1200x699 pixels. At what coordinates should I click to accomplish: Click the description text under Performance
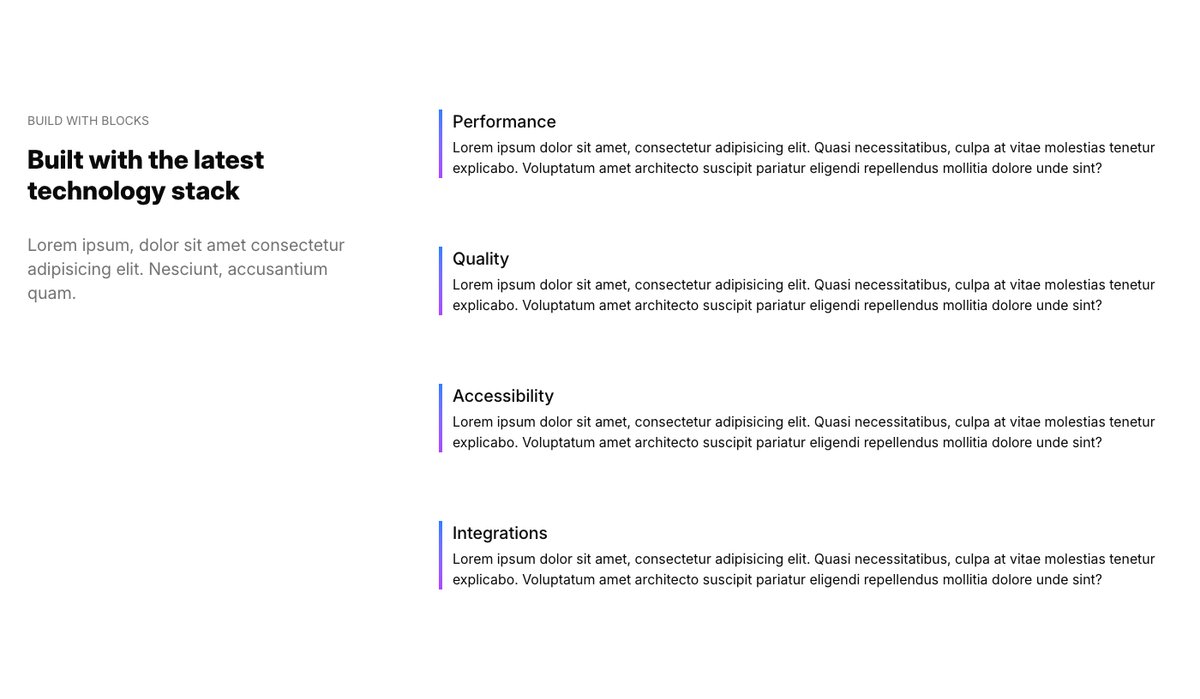804,158
